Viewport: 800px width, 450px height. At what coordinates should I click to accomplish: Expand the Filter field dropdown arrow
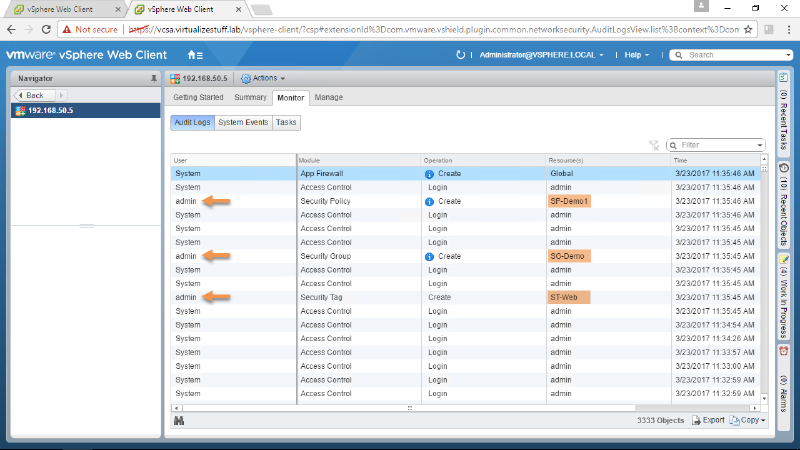[x=760, y=145]
